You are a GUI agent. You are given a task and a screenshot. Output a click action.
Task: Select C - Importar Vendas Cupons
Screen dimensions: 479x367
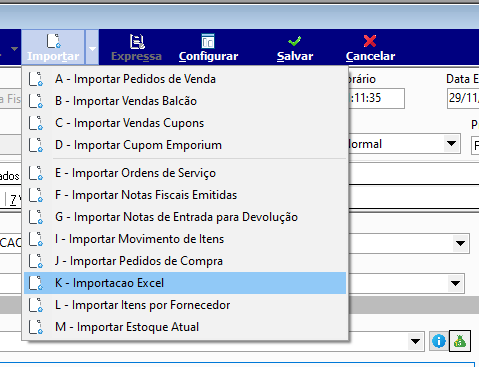(x=185, y=123)
